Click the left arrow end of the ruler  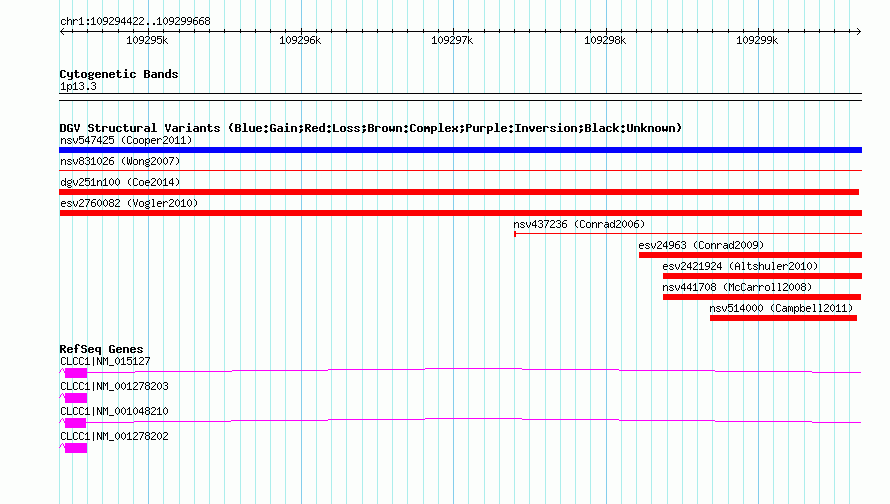(x=62, y=31)
